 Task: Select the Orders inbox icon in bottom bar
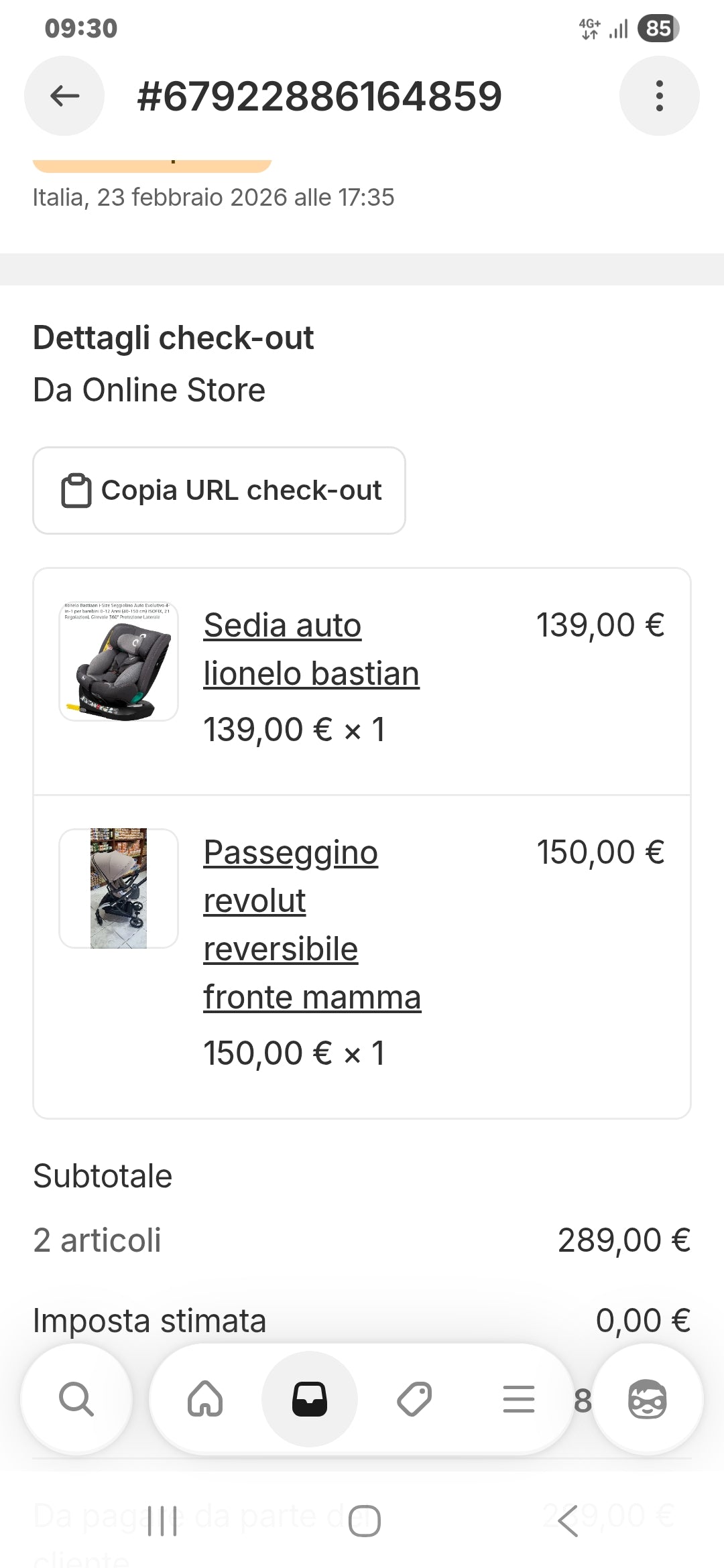(309, 1398)
